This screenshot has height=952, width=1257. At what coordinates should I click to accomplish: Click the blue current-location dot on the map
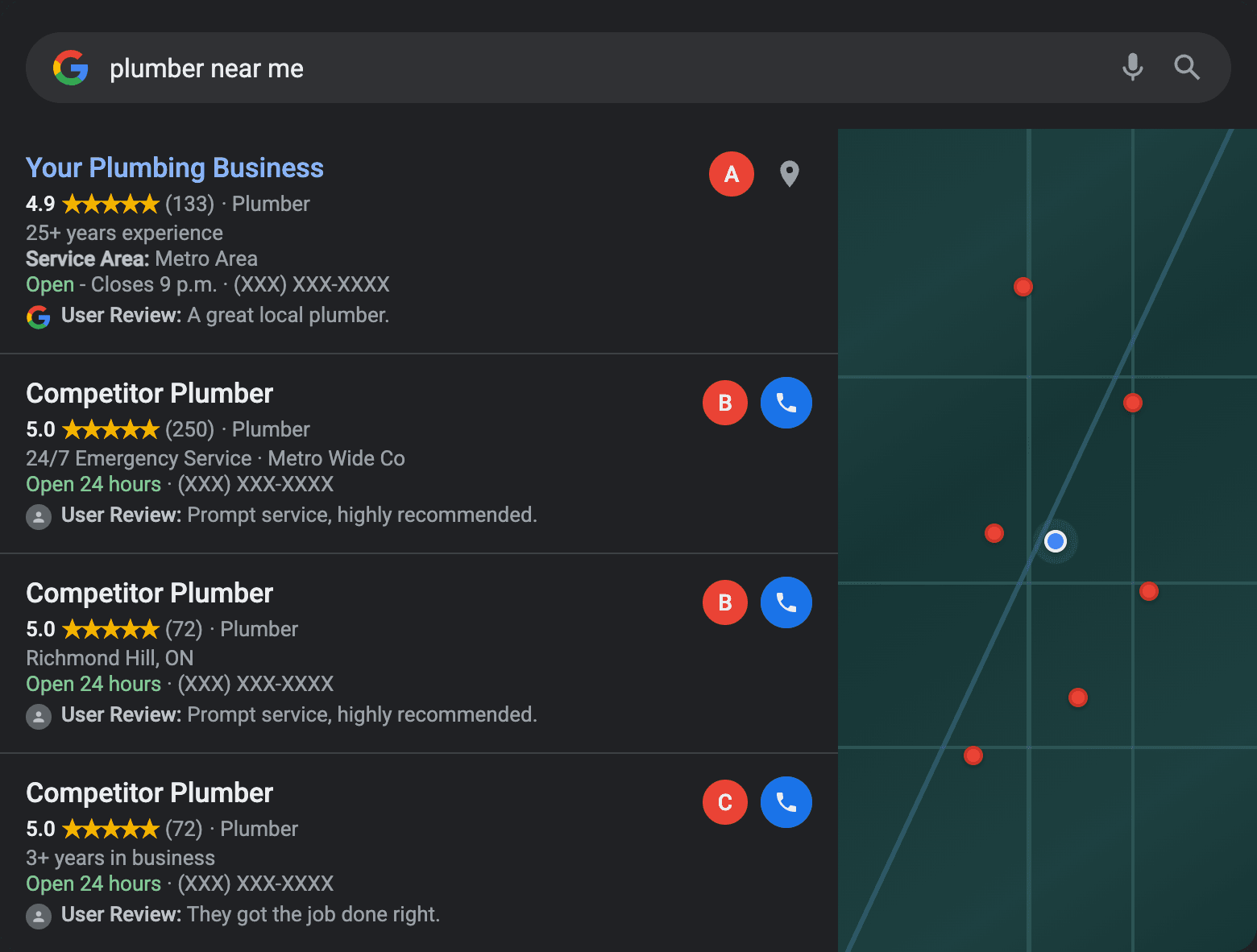[x=1056, y=541]
